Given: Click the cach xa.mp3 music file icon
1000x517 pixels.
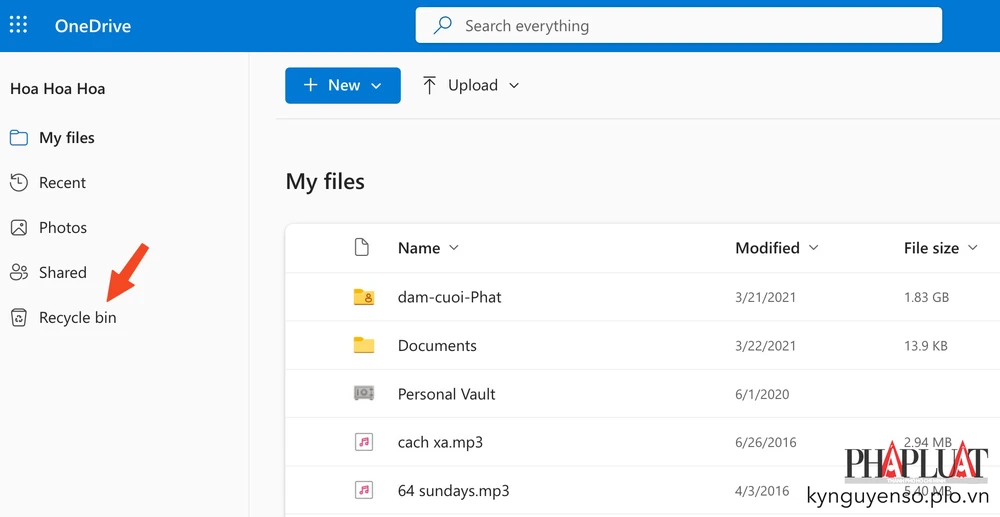Looking at the screenshot, I should click(364, 442).
